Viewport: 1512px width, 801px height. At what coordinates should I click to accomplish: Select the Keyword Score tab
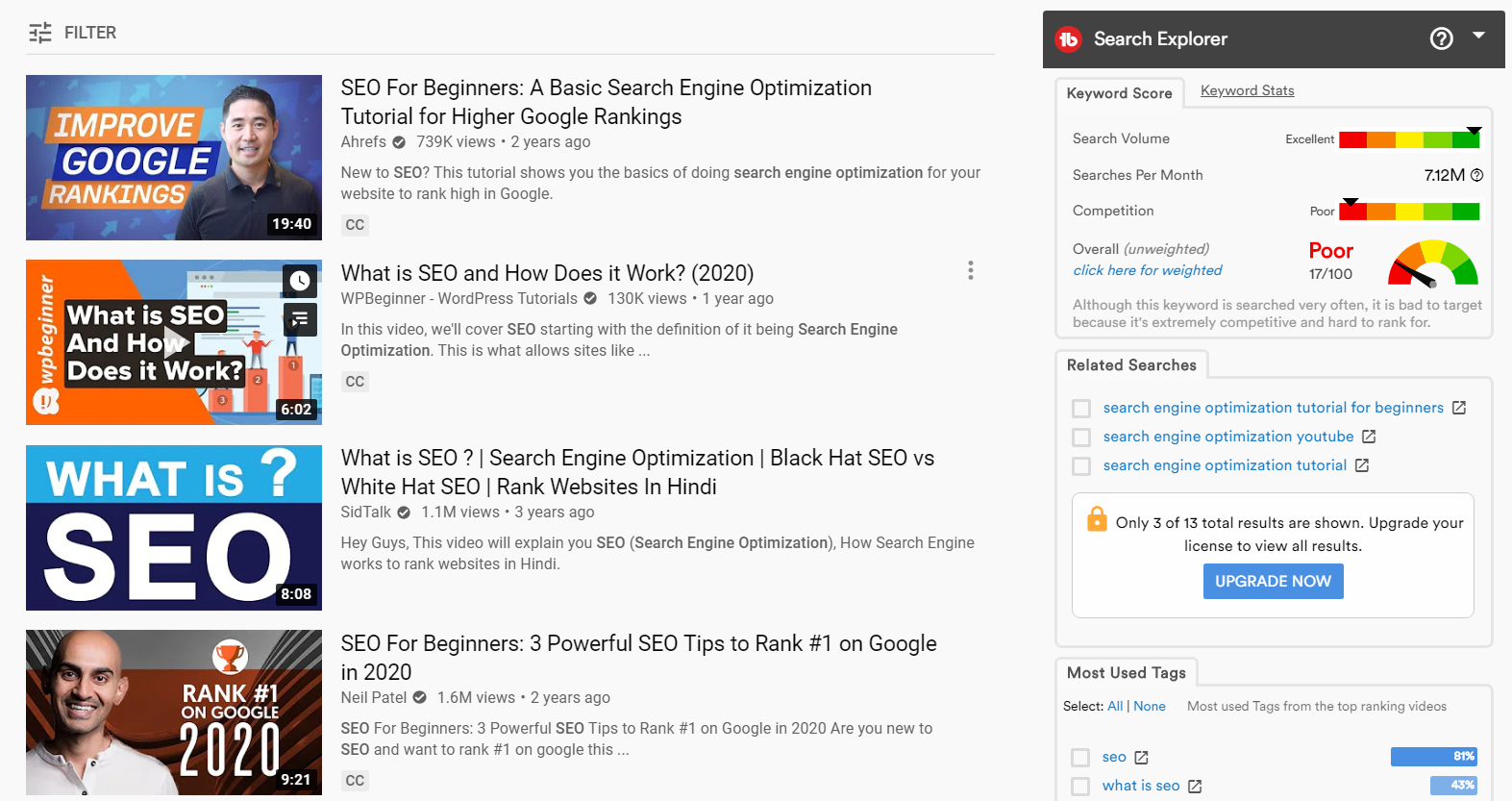[x=1119, y=93]
